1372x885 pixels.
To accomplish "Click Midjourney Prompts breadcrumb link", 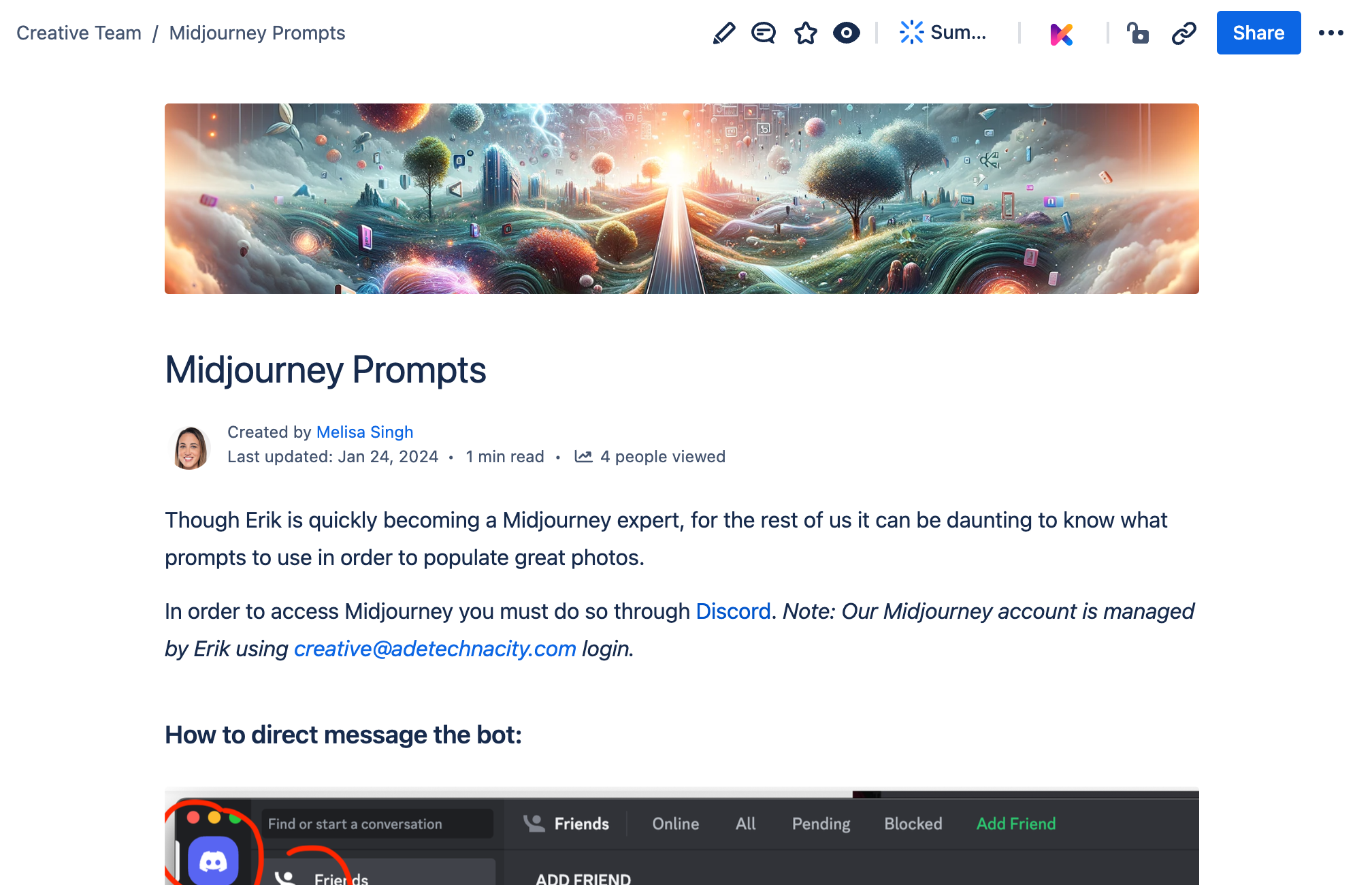I will [257, 33].
